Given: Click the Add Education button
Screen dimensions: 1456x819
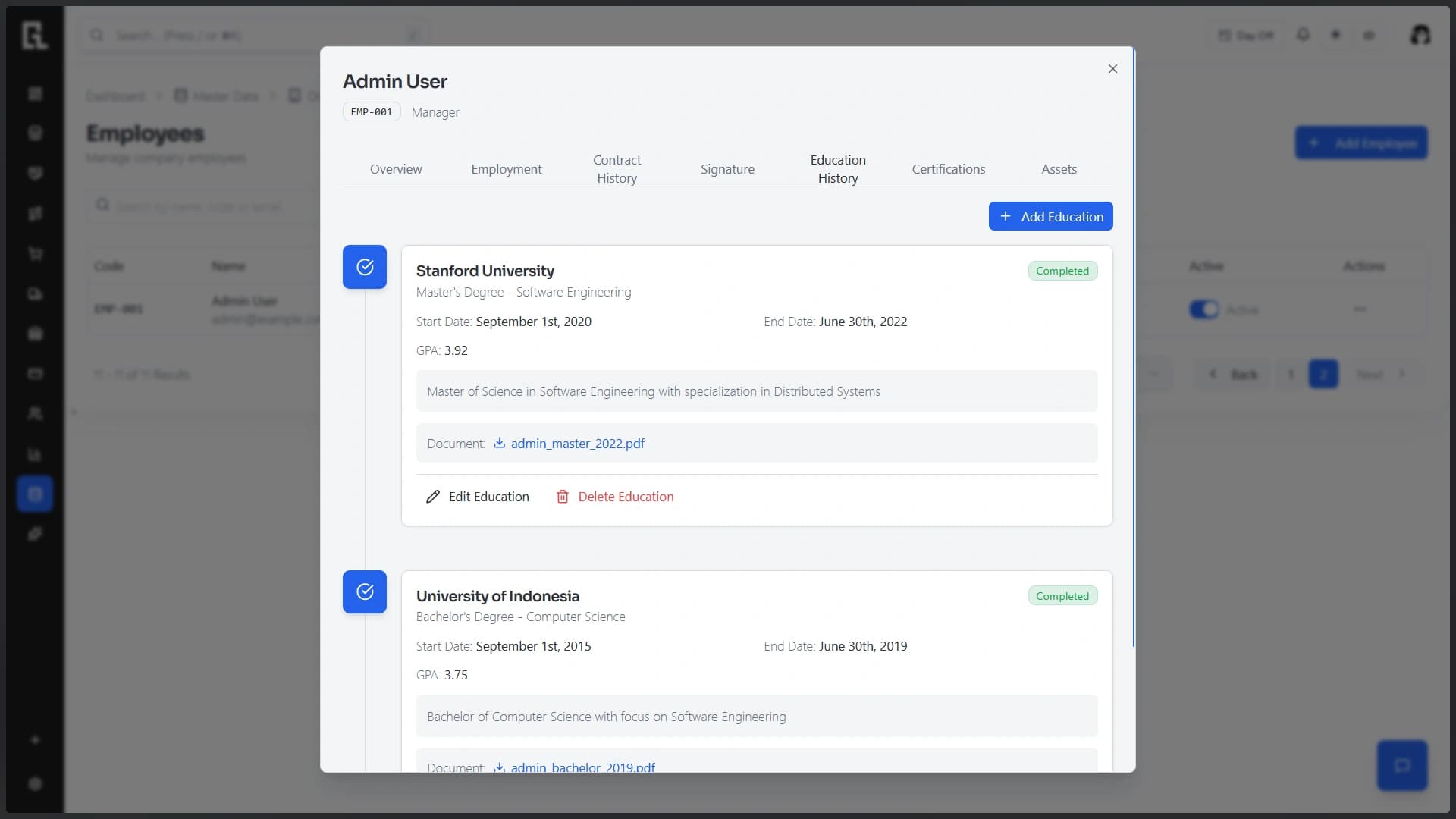Looking at the screenshot, I should tap(1050, 216).
